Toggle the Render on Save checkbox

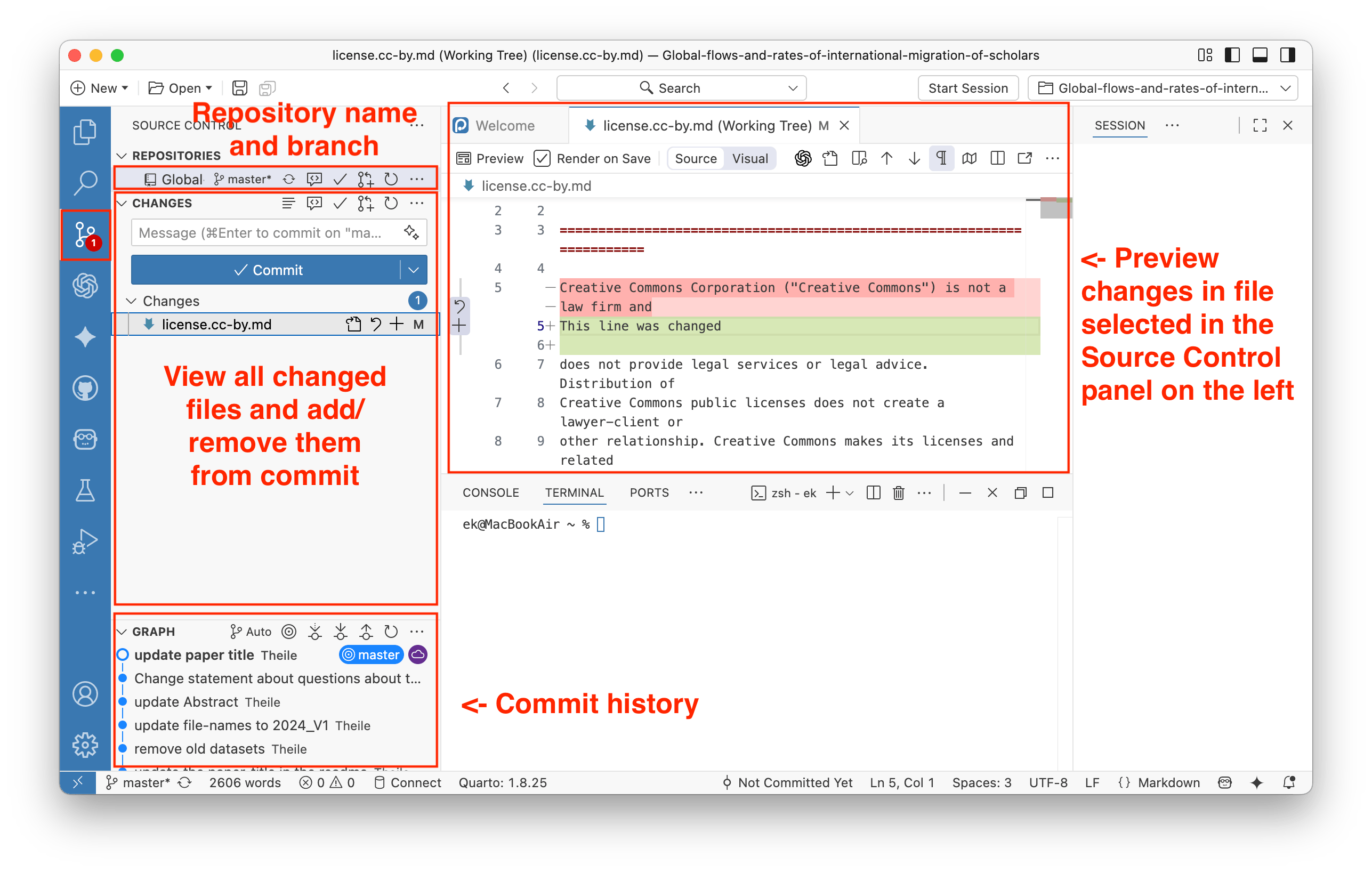coord(542,158)
